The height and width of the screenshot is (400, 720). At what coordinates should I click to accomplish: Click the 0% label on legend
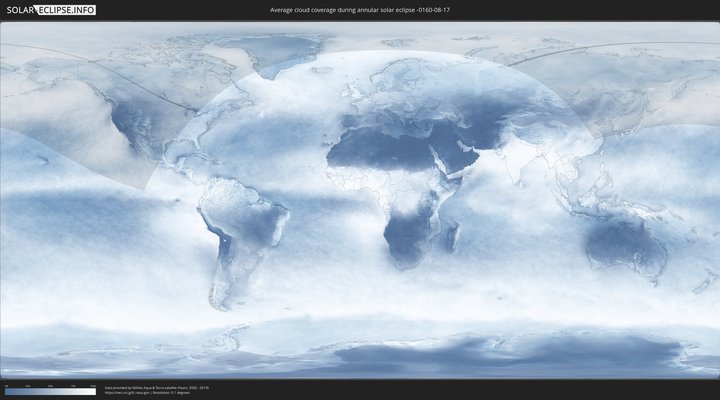[x=5, y=385]
